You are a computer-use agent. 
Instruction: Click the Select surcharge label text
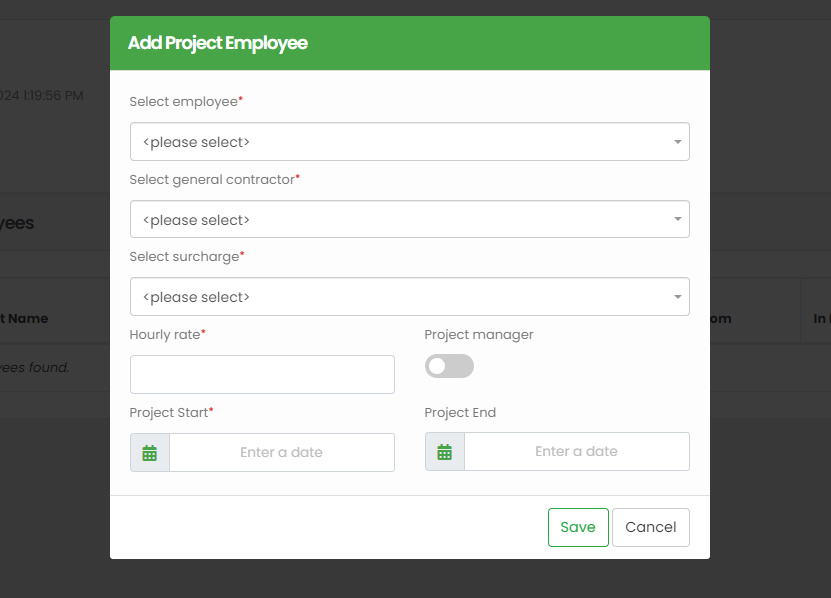(x=184, y=257)
